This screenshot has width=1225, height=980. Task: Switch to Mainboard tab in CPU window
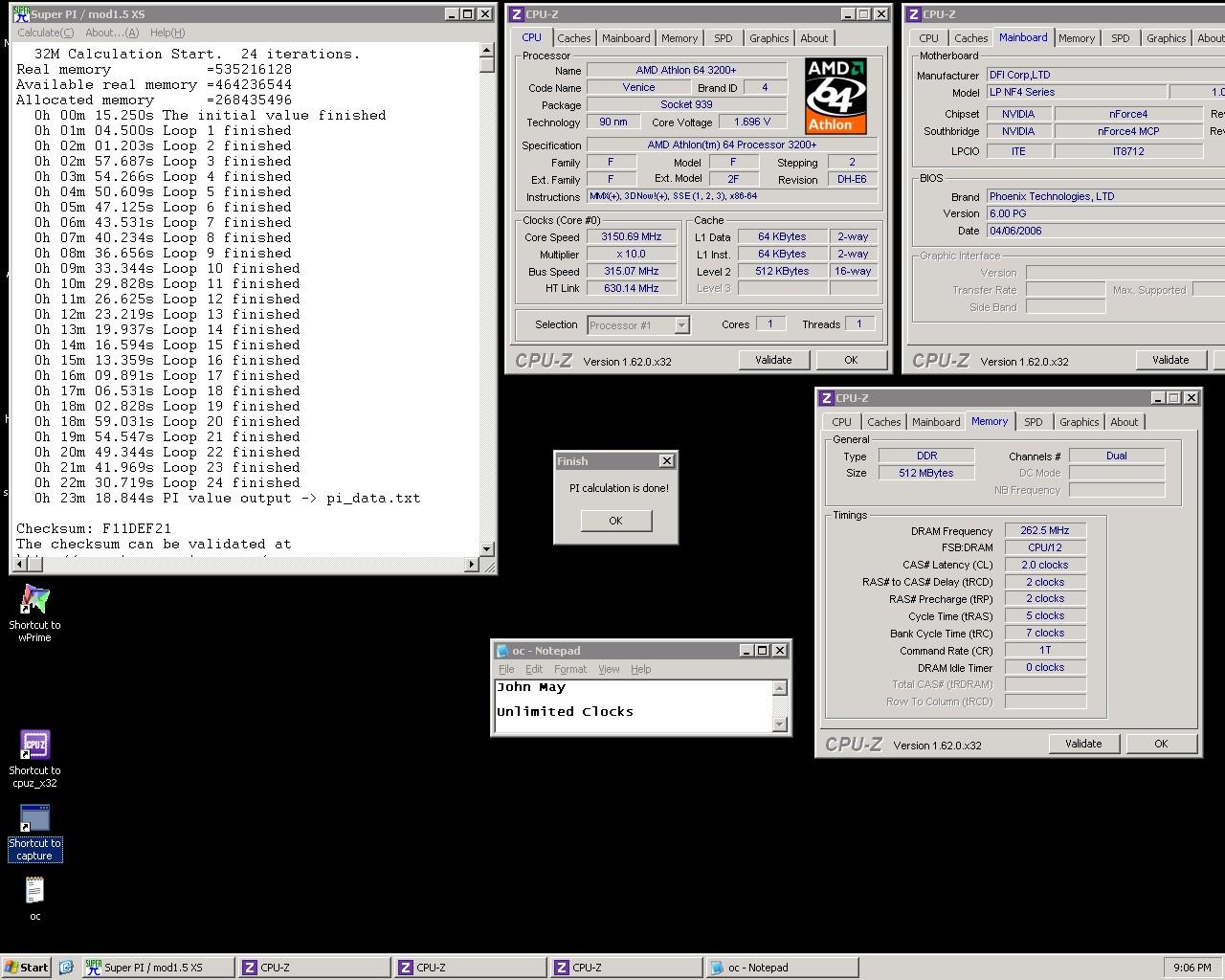[626, 38]
